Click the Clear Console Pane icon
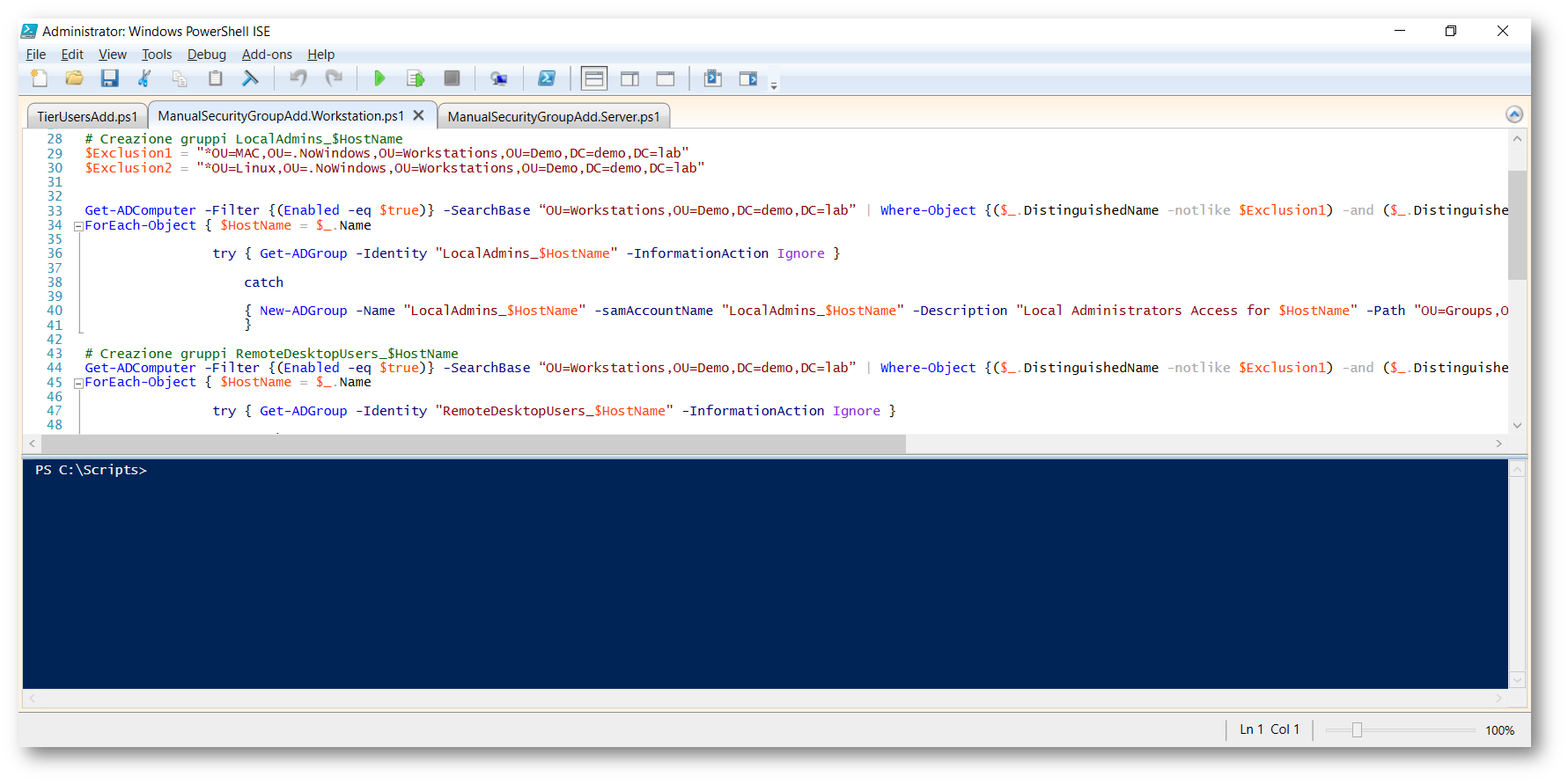Screen dimensions: 1568x784 pyautogui.click(x=251, y=79)
